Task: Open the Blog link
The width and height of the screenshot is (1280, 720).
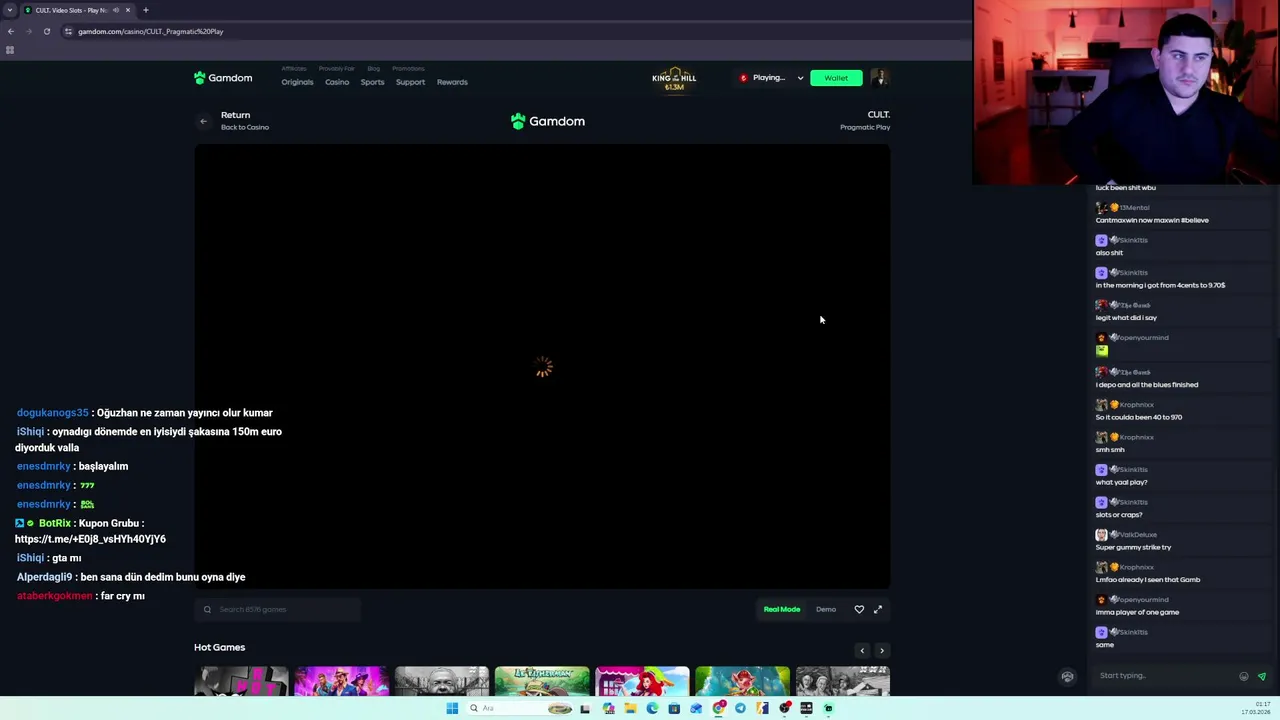Action: [373, 69]
